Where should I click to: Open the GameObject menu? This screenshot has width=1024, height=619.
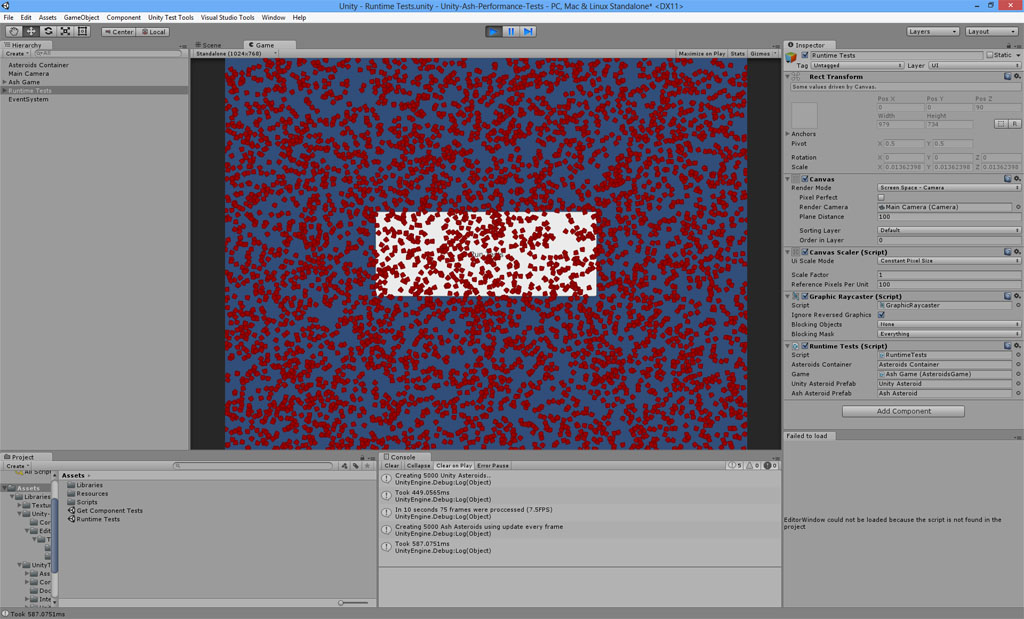tap(81, 17)
